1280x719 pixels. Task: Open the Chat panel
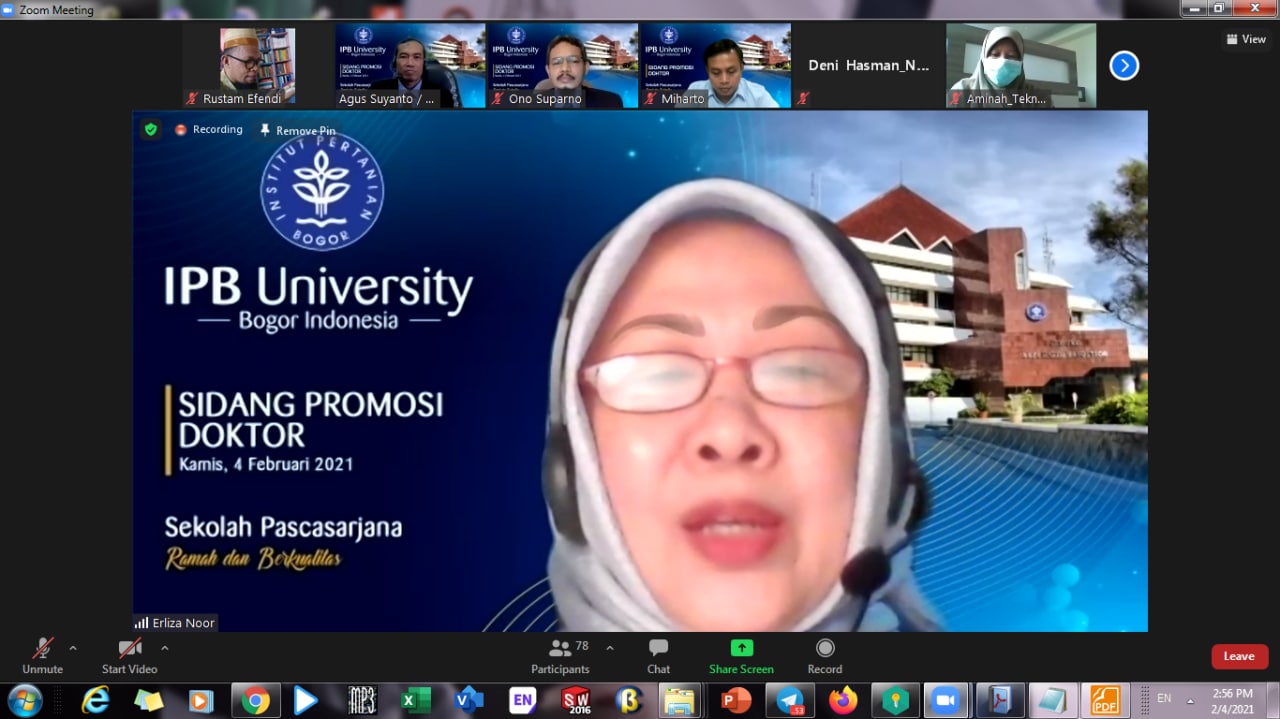point(658,654)
